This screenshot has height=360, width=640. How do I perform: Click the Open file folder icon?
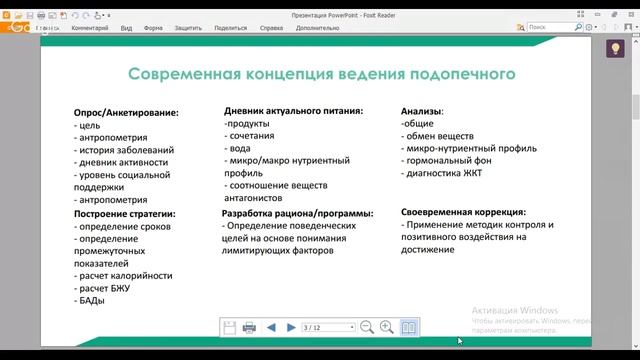coord(18,16)
